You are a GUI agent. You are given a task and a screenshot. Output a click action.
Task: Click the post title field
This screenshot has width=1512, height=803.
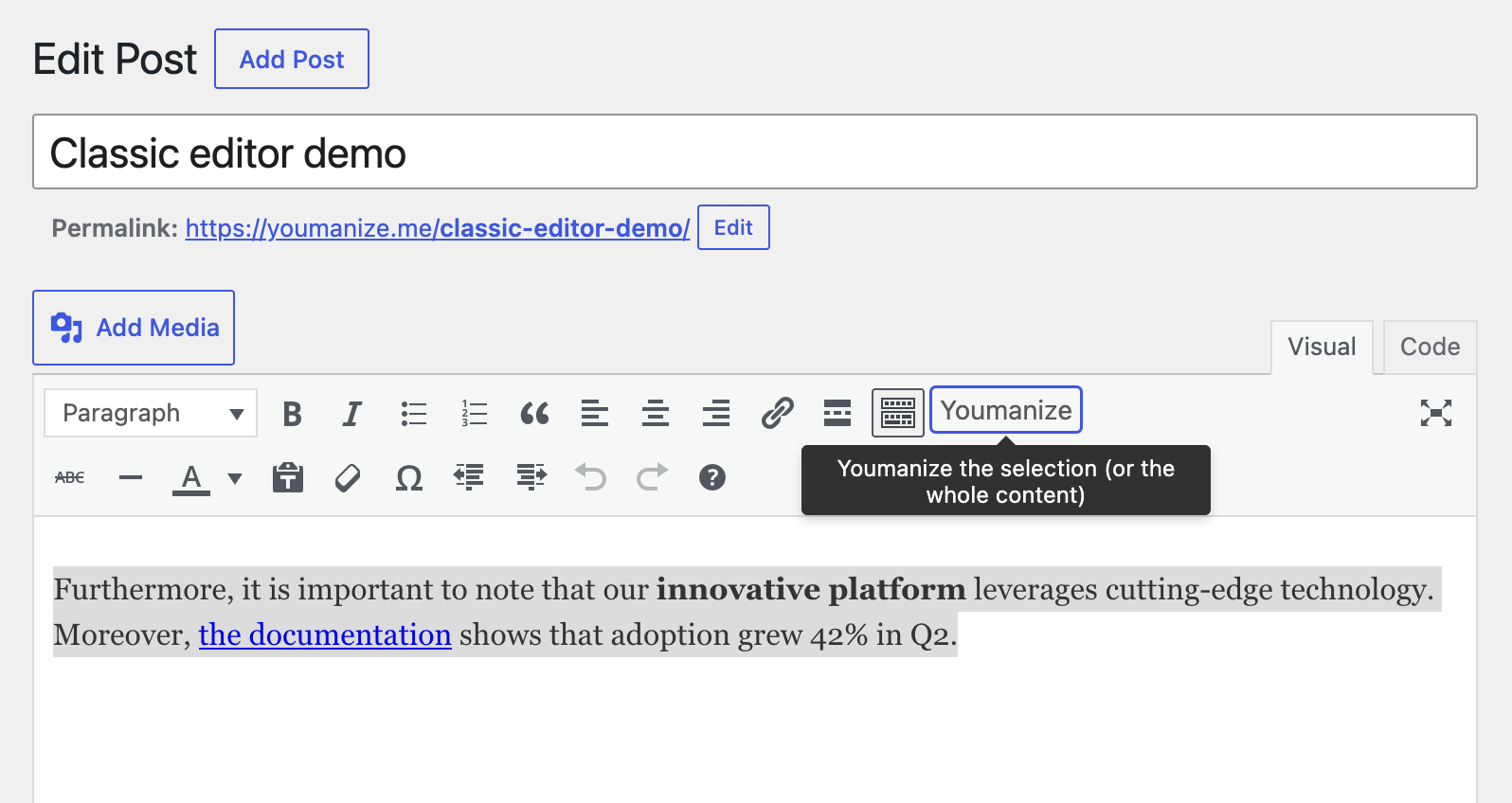[x=755, y=152]
